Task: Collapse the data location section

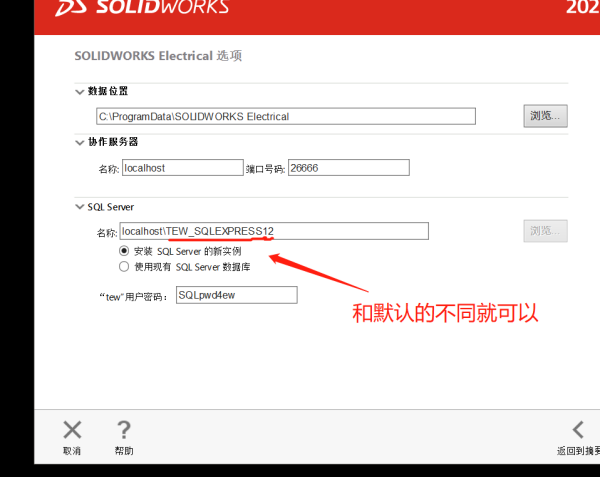Action: coord(80,92)
